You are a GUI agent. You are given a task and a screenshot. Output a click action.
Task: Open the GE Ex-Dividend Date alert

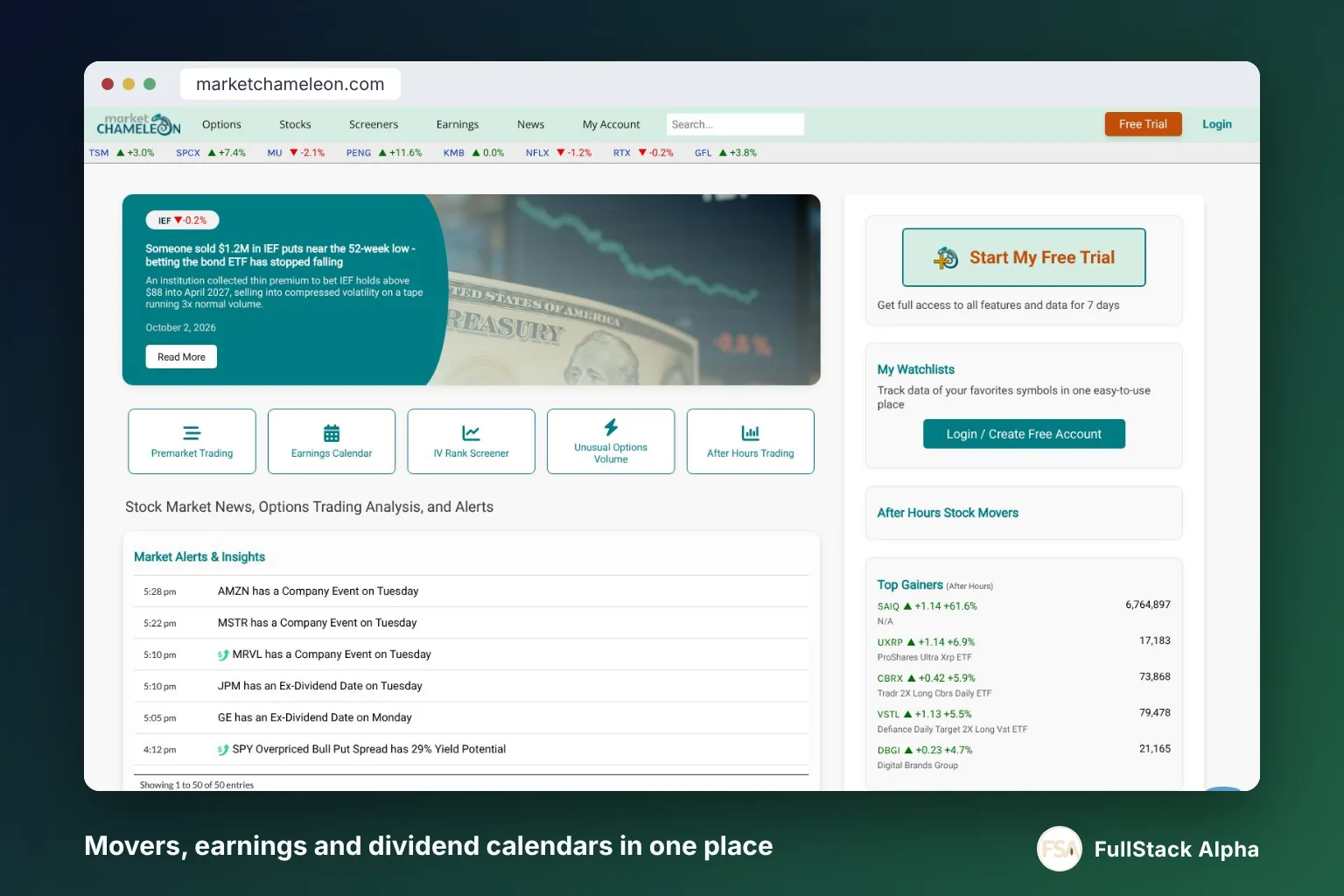314,717
